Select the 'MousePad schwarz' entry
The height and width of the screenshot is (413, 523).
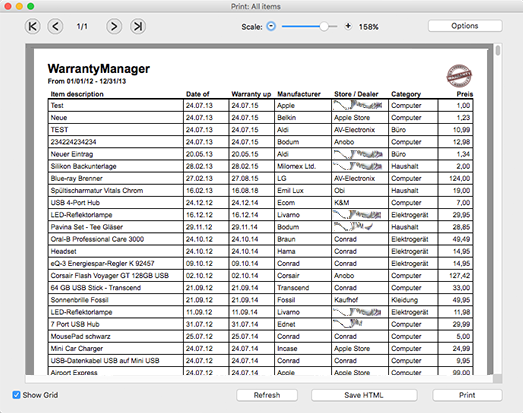[x=116, y=336]
